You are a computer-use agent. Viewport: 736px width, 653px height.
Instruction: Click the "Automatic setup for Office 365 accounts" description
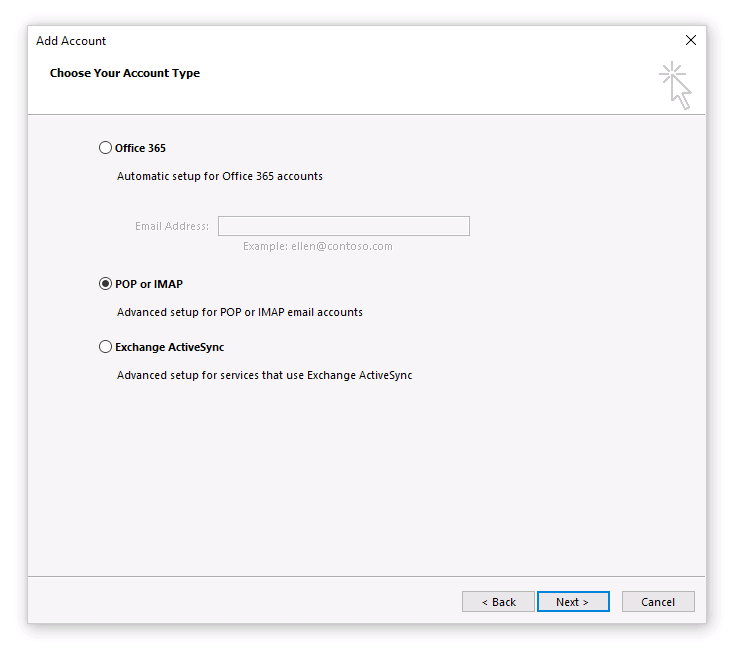pos(219,176)
